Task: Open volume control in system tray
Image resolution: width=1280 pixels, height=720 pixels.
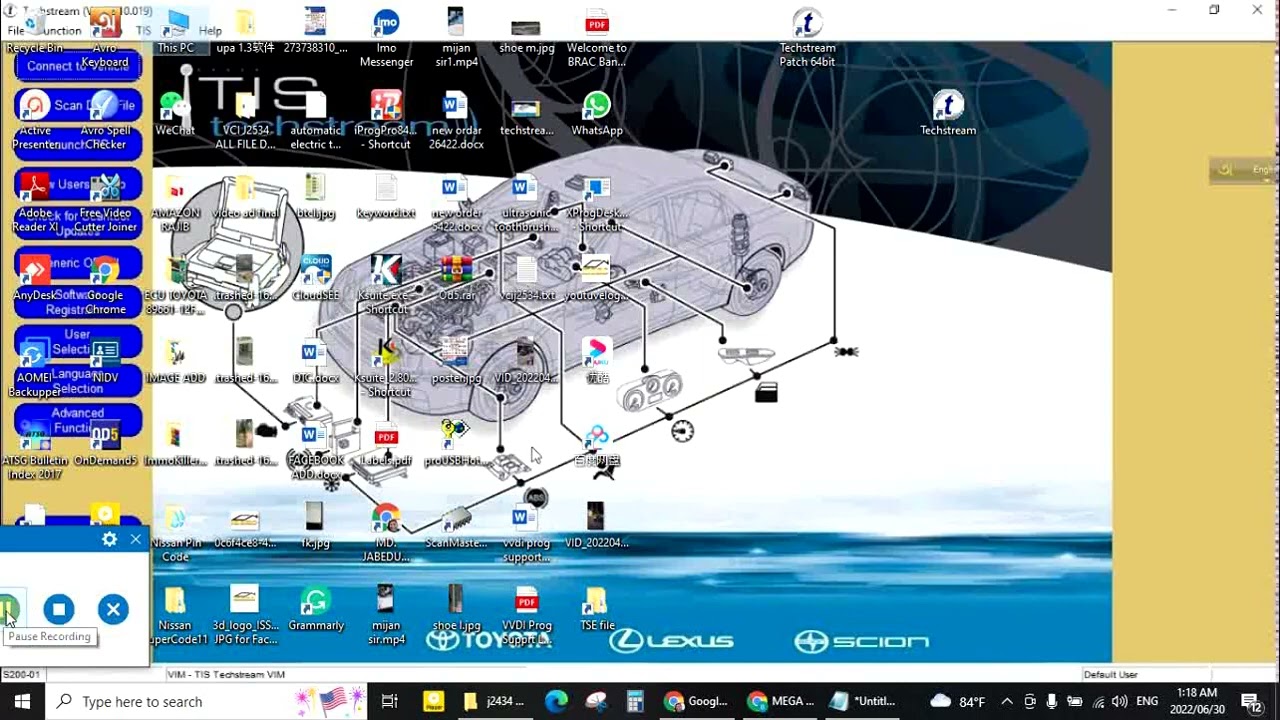Action: [x=1119, y=701]
